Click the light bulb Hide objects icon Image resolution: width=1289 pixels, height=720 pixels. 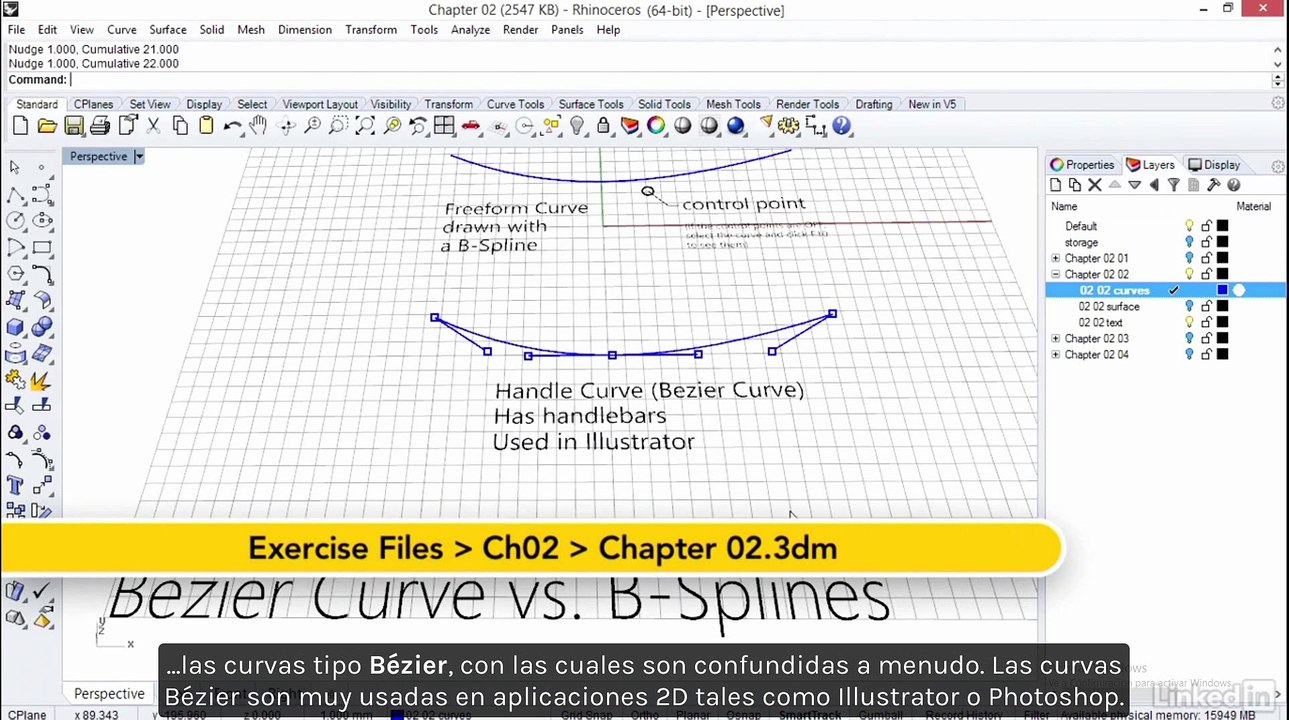coord(577,126)
